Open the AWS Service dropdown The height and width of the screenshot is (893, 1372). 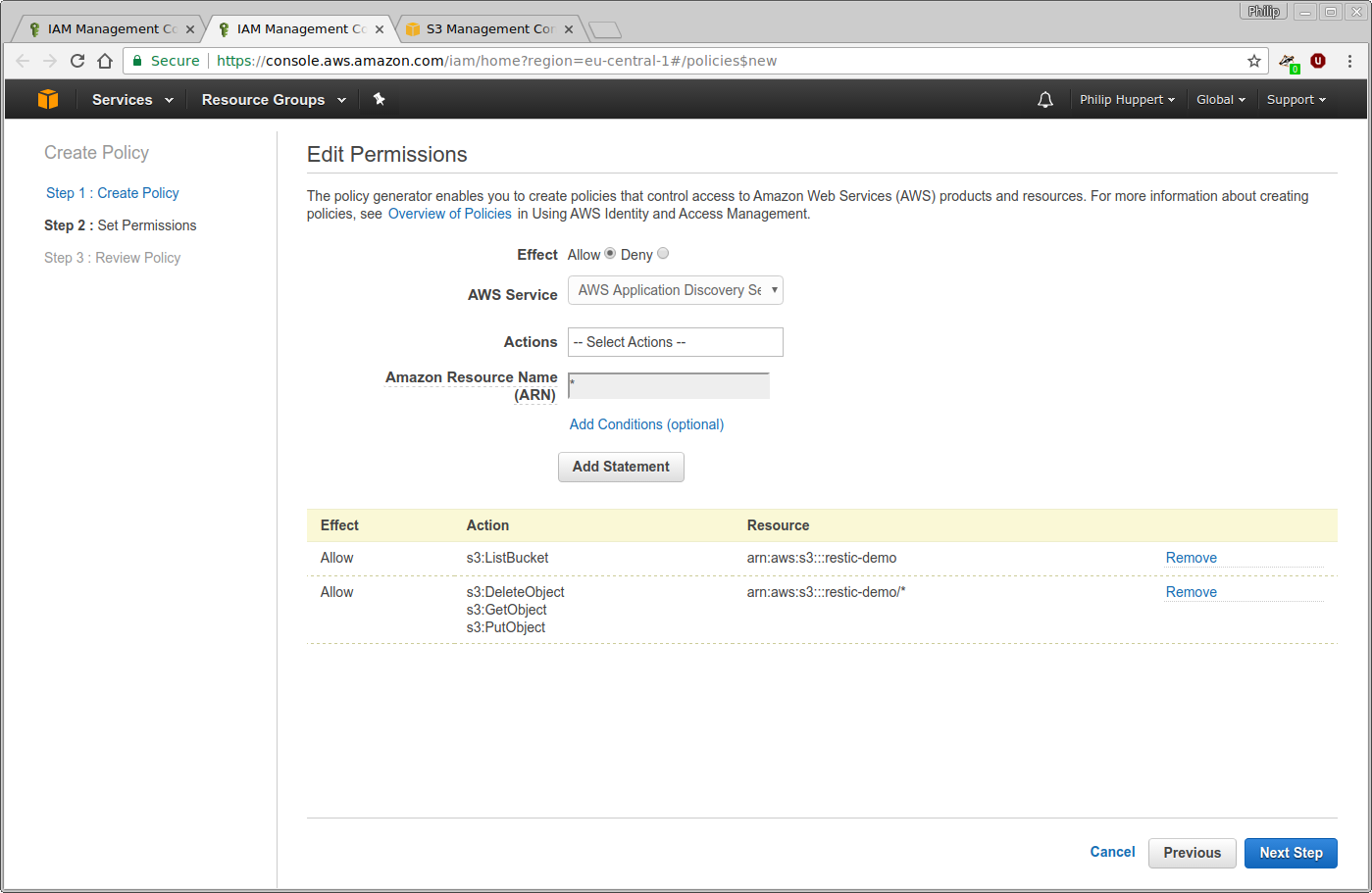[x=675, y=290]
